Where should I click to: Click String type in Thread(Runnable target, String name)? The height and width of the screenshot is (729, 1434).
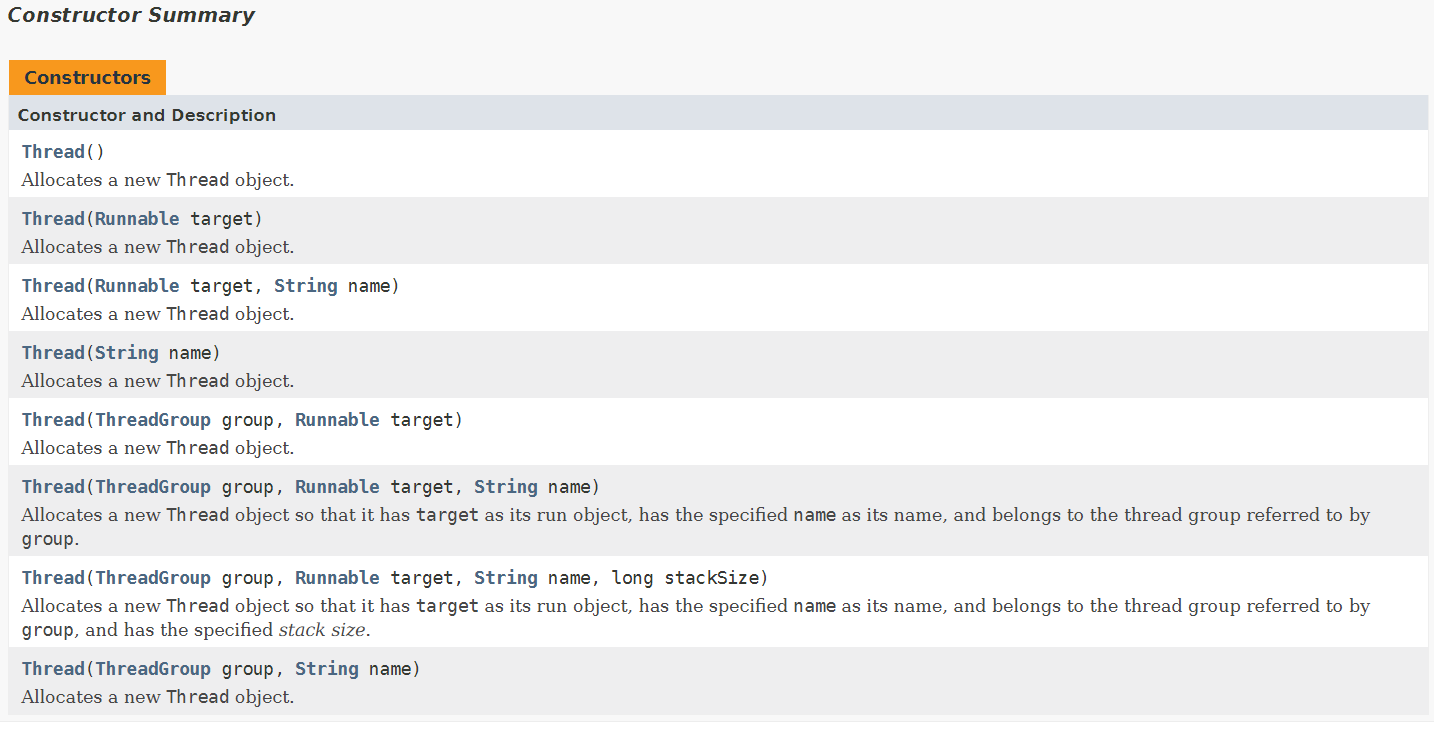(305, 286)
